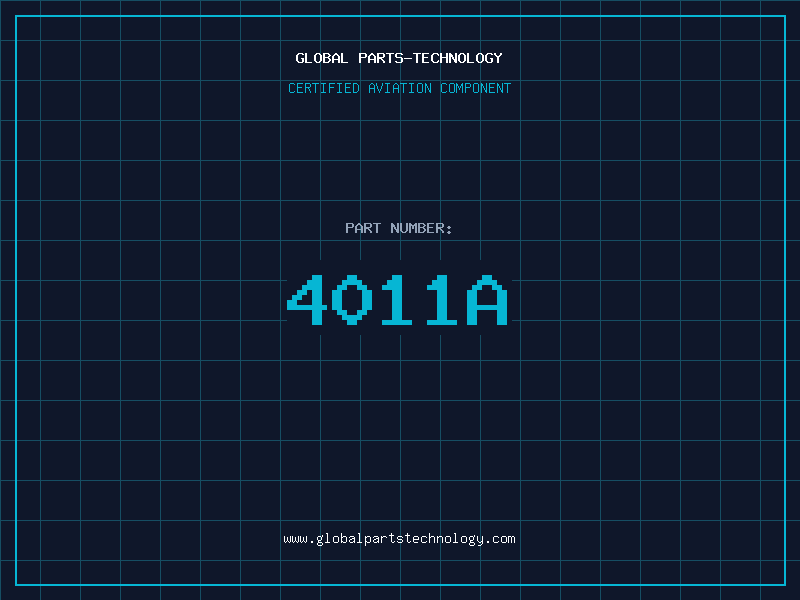Click the PART NUMBER: label
The image size is (800, 600).
point(399,228)
